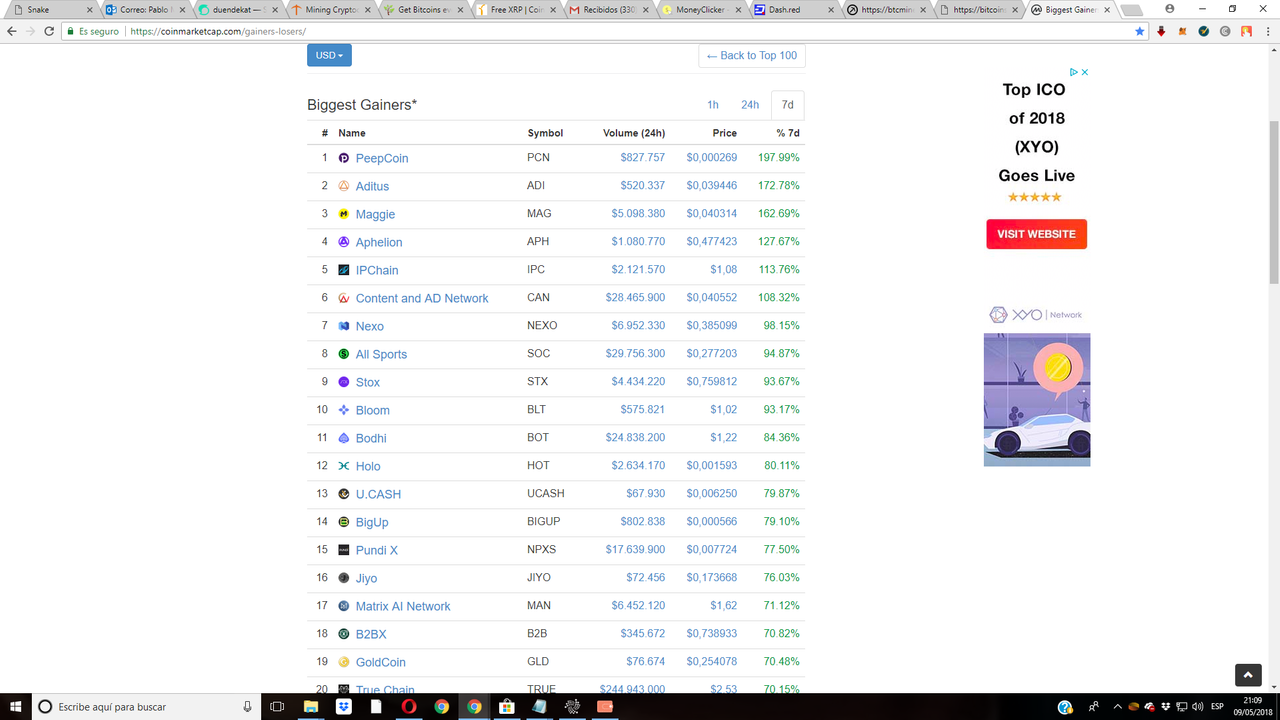Click the NPXS symbol cell

[541, 550]
